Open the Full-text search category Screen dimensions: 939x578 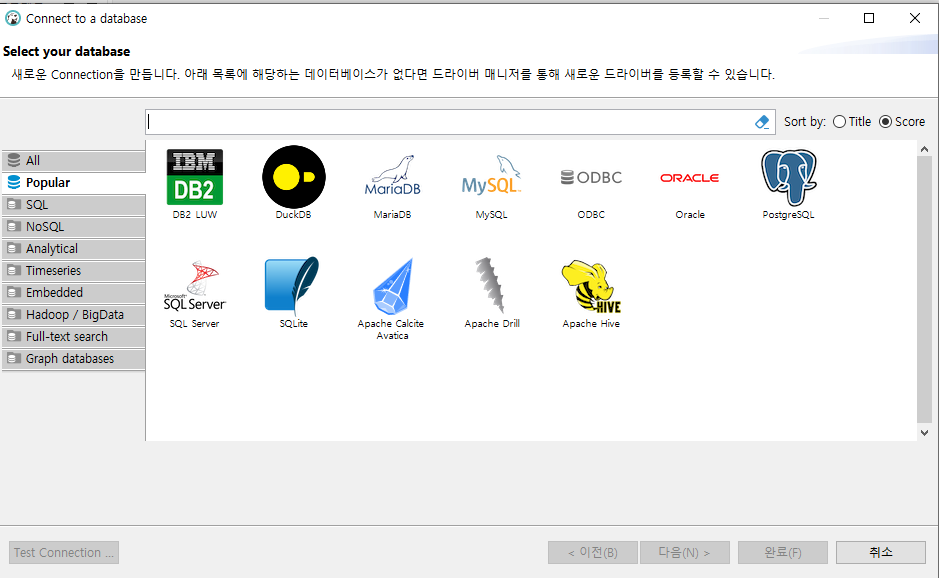[74, 337]
